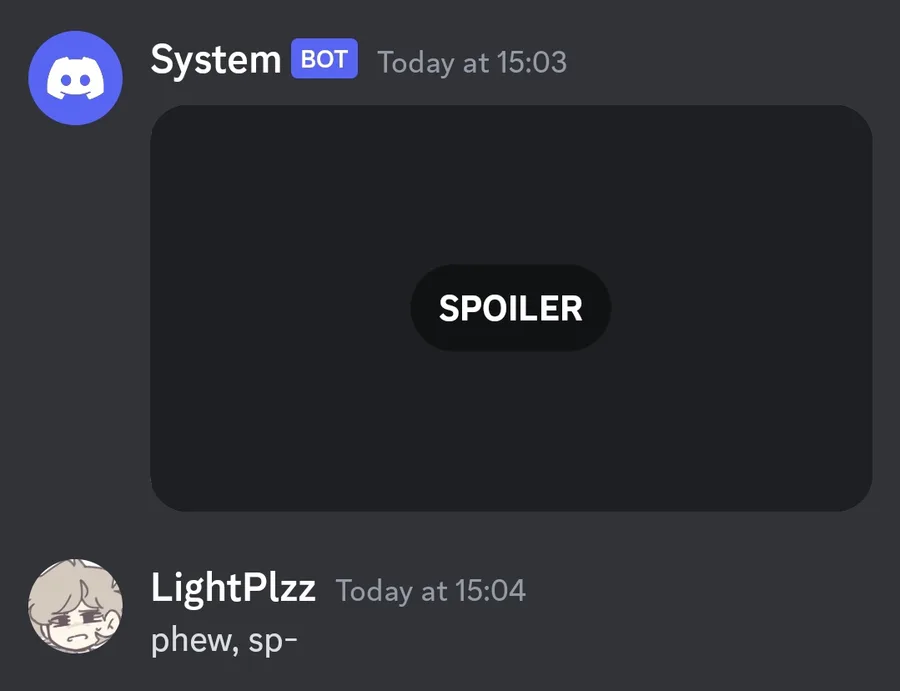Click the "Today at 15:03" timestamp
This screenshot has height=691, width=900.
(x=472, y=63)
